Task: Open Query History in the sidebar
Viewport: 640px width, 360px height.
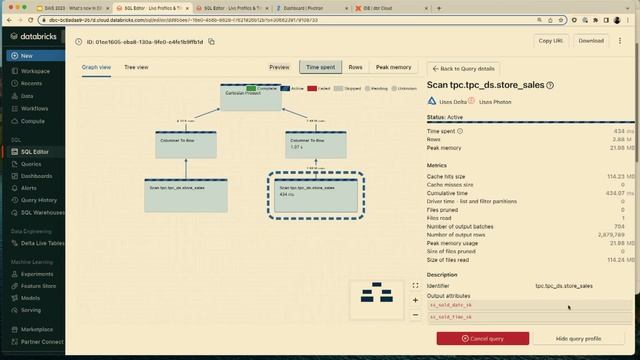Action: [x=39, y=200]
